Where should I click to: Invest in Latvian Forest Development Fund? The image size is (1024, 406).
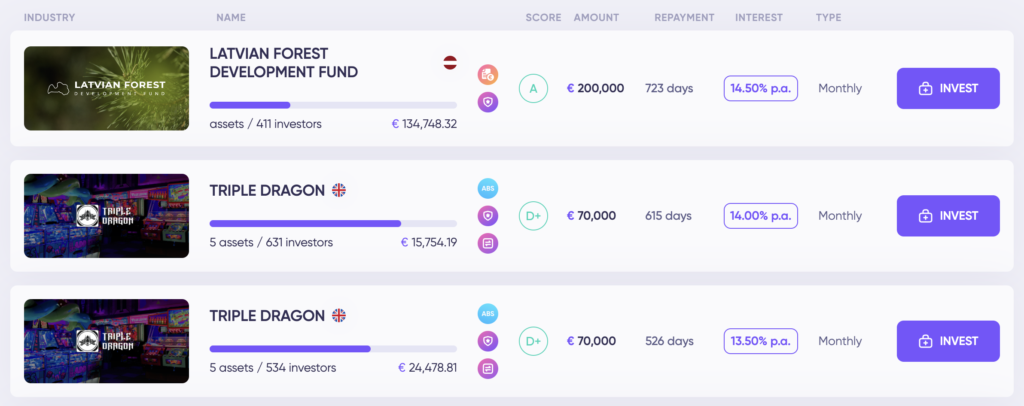[948, 88]
